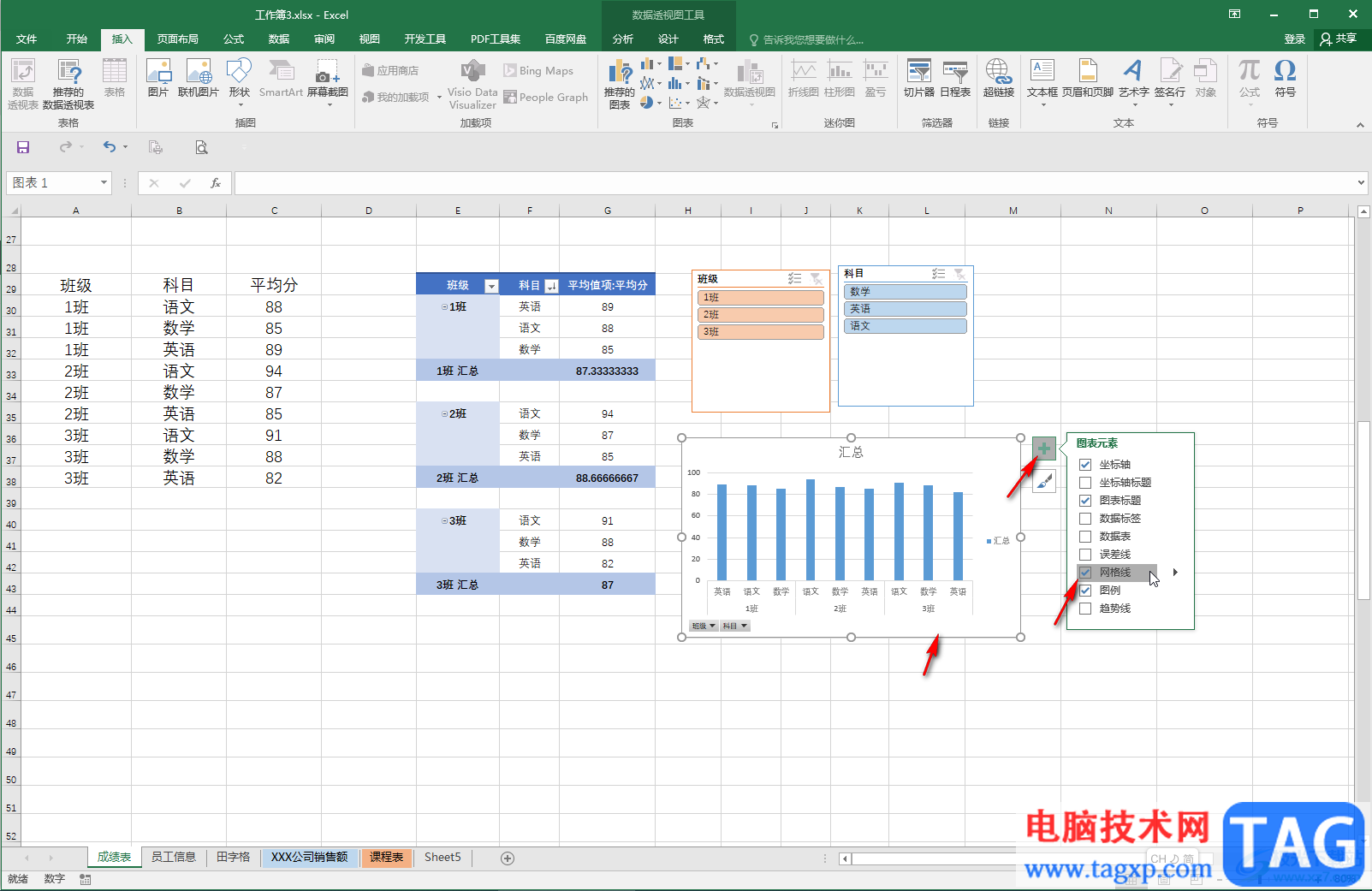
Task: Switch to 课程表 sheet tab
Action: [387, 858]
